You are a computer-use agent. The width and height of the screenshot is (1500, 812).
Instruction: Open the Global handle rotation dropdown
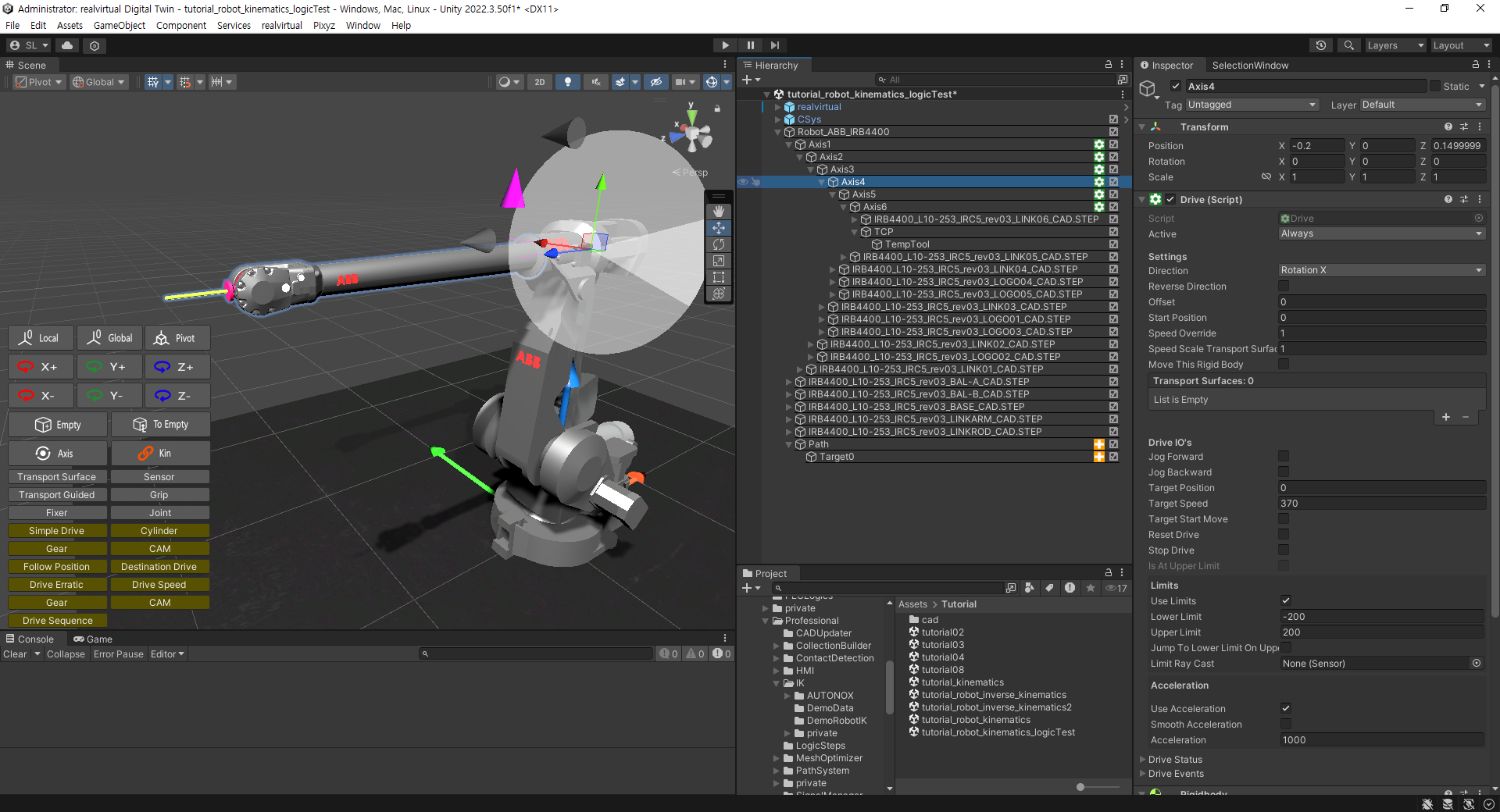[x=98, y=82]
